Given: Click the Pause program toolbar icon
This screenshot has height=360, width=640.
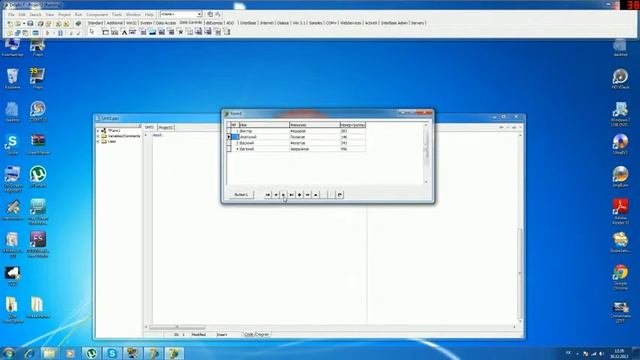Looking at the screenshot, I should (x=60, y=33).
